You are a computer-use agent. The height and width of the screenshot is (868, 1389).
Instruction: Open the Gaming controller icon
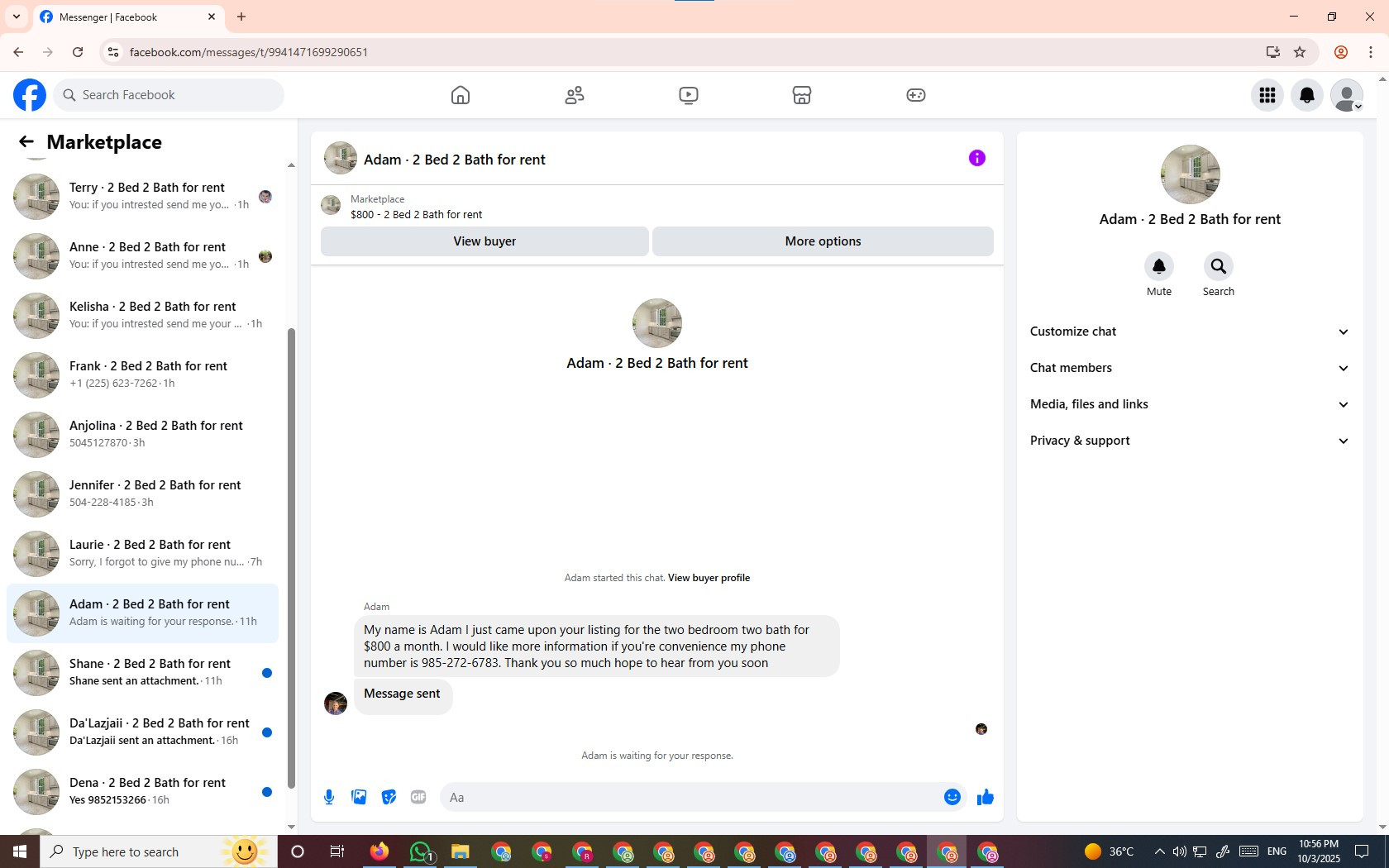click(916, 95)
